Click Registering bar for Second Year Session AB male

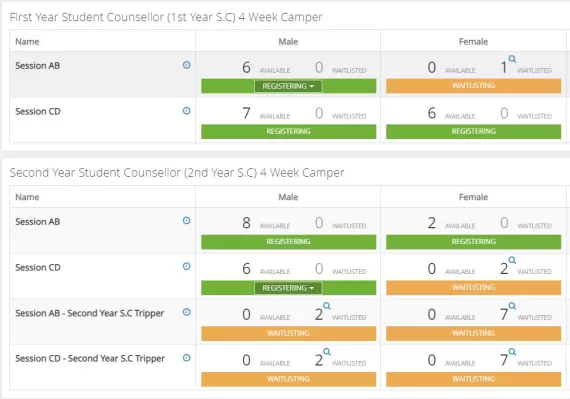tap(289, 242)
